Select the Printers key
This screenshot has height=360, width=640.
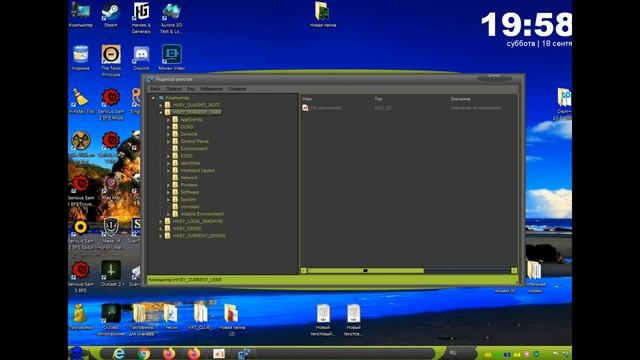tap(189, 185)
